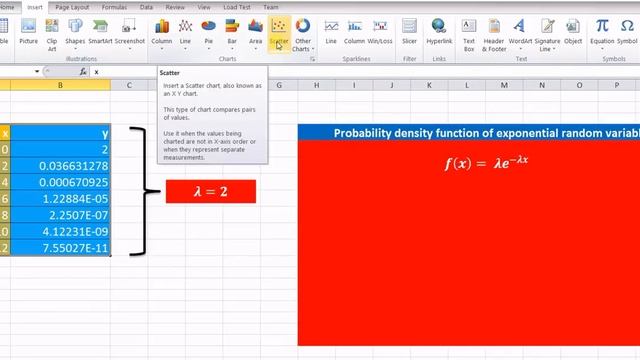Open the Charts group dialog launcher
The width and height of the screenshot is (640, 360).
[312, 59]
